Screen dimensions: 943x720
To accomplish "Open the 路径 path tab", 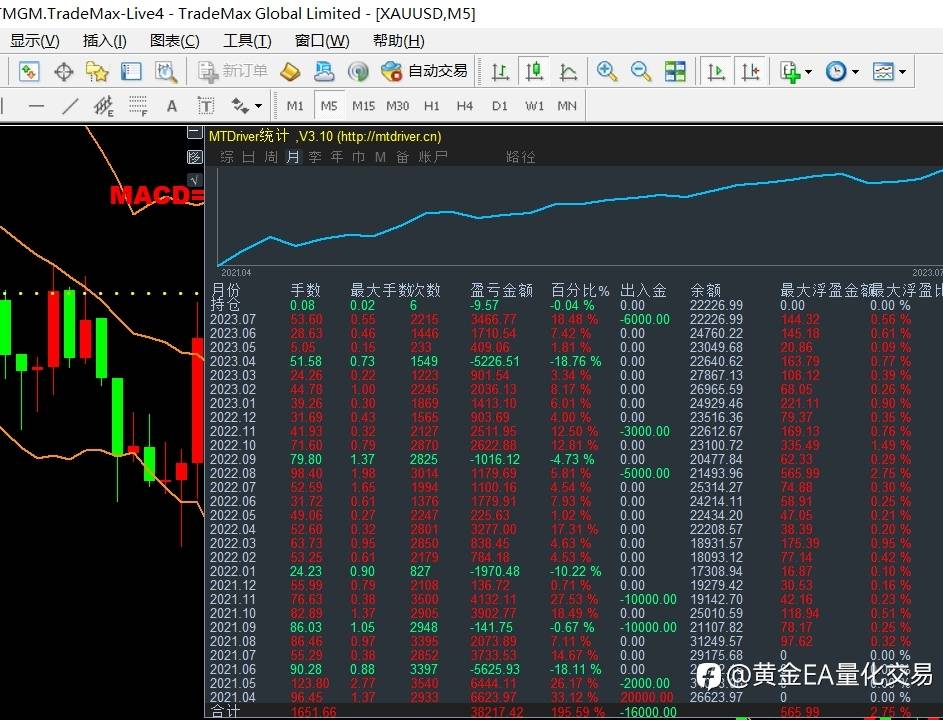I will coord(520,157).
